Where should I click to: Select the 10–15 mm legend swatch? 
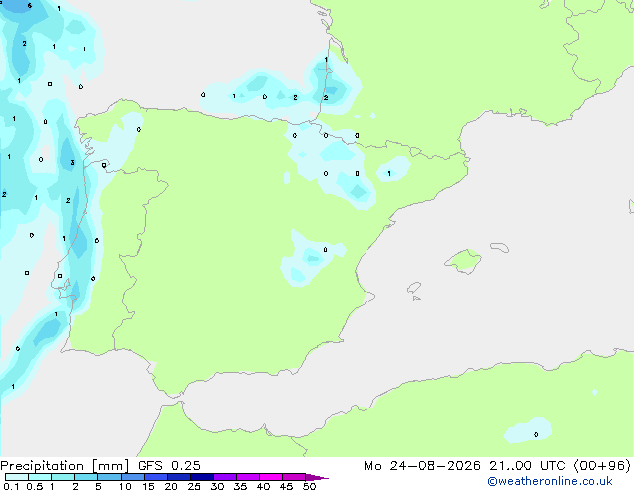(x=133, y=477)
